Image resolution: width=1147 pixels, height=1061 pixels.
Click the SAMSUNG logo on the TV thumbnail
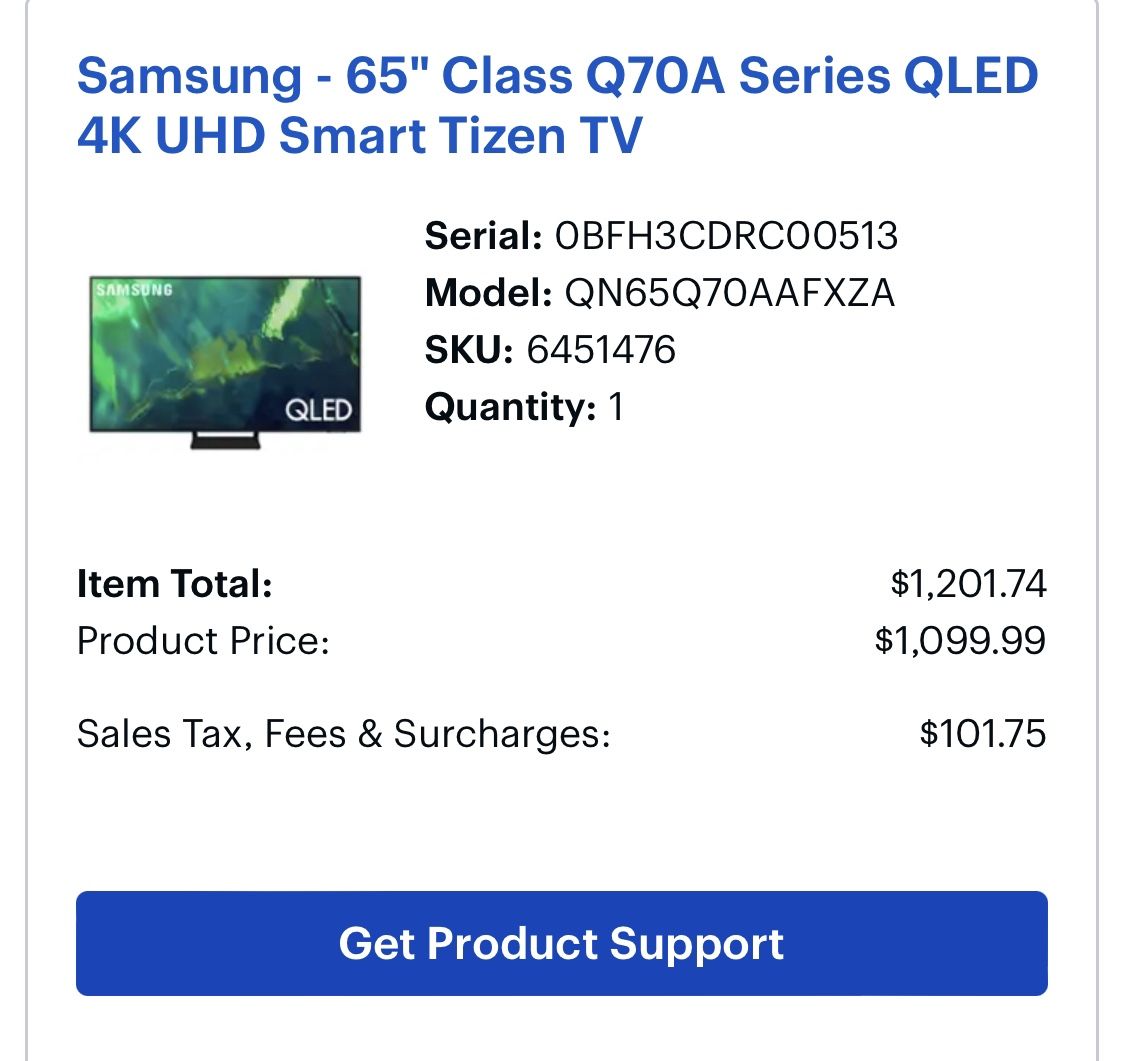point(134,289)
